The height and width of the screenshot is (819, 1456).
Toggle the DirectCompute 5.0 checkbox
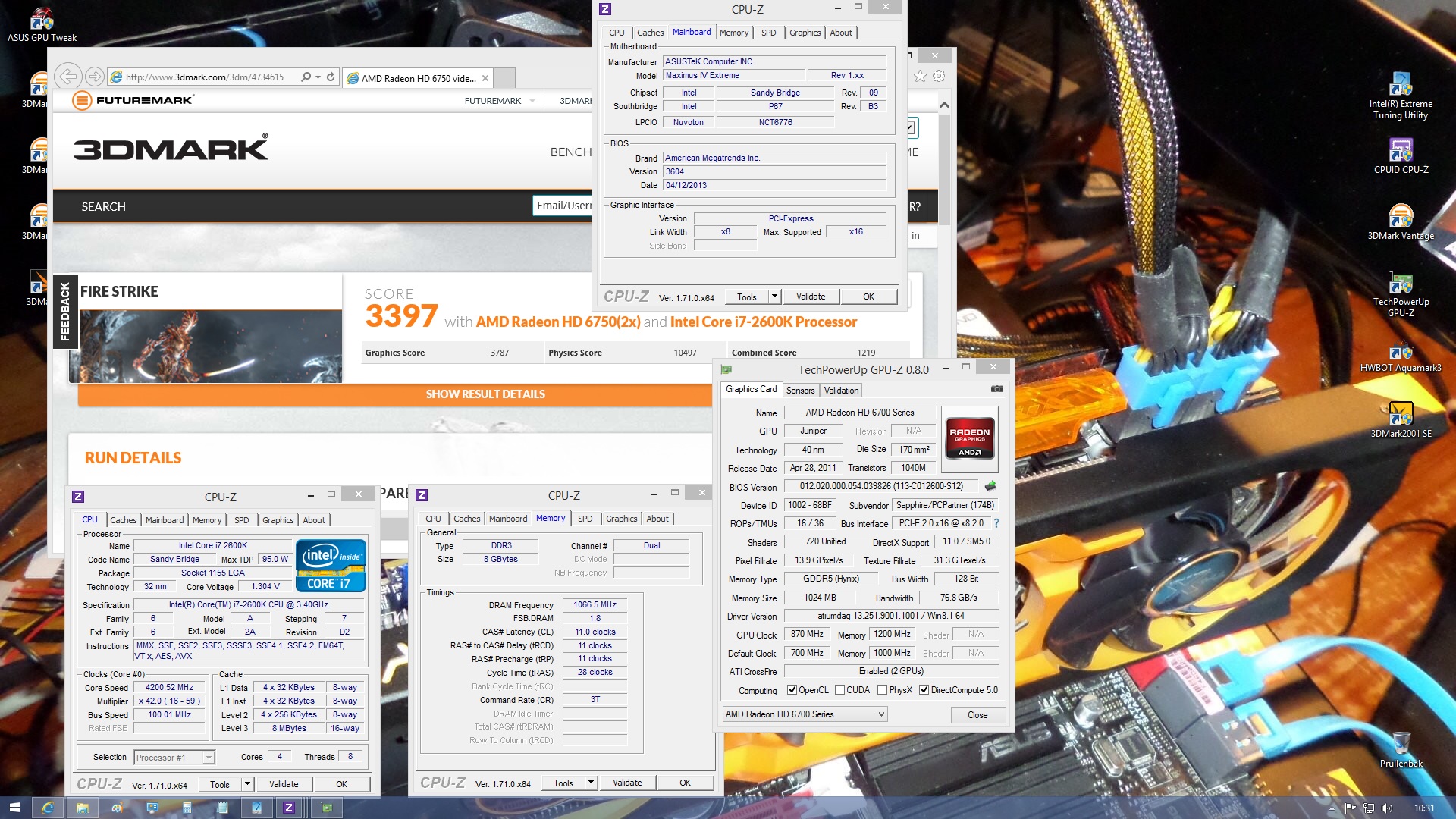pos(924,690)
